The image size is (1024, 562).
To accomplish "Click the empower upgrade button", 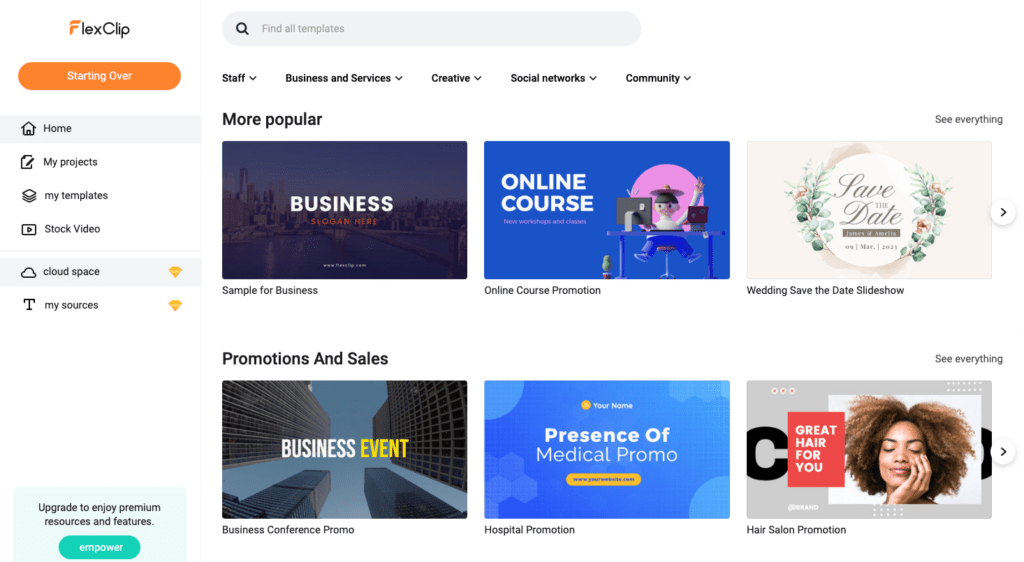I will (x=99, y=547).
